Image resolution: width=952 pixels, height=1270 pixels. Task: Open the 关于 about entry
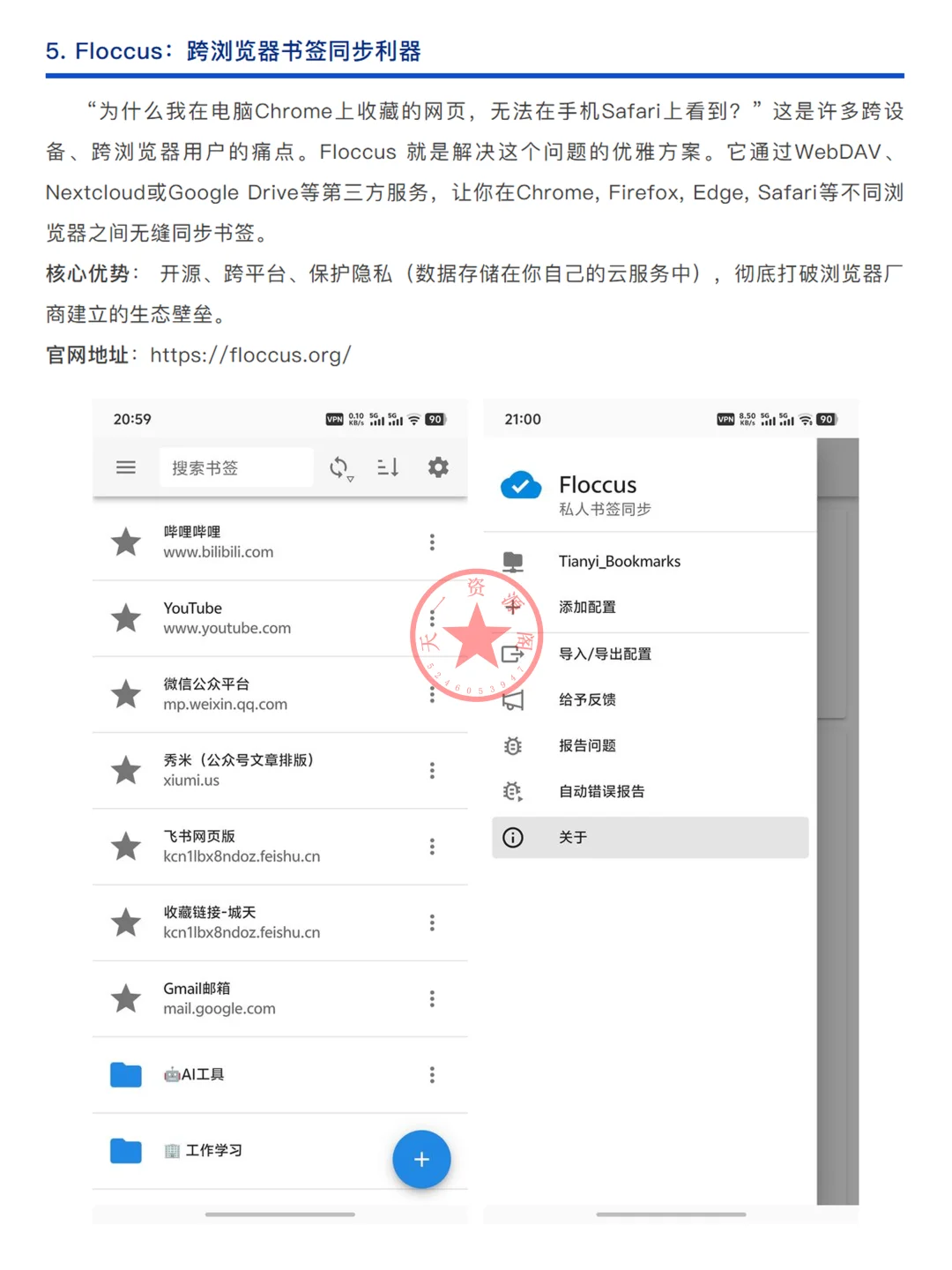[651, 837]
